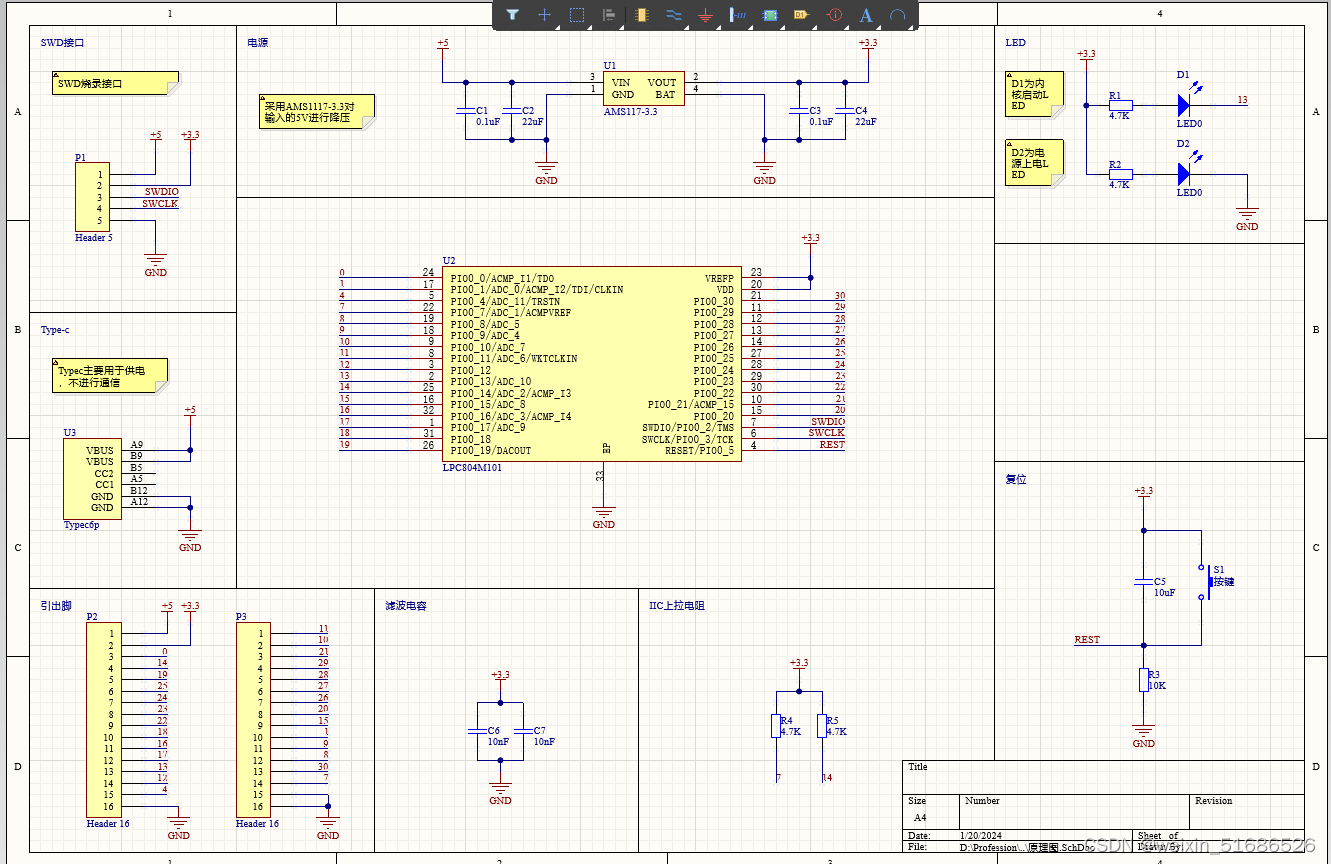Select the place sheet symbol tool

point(770,15)
